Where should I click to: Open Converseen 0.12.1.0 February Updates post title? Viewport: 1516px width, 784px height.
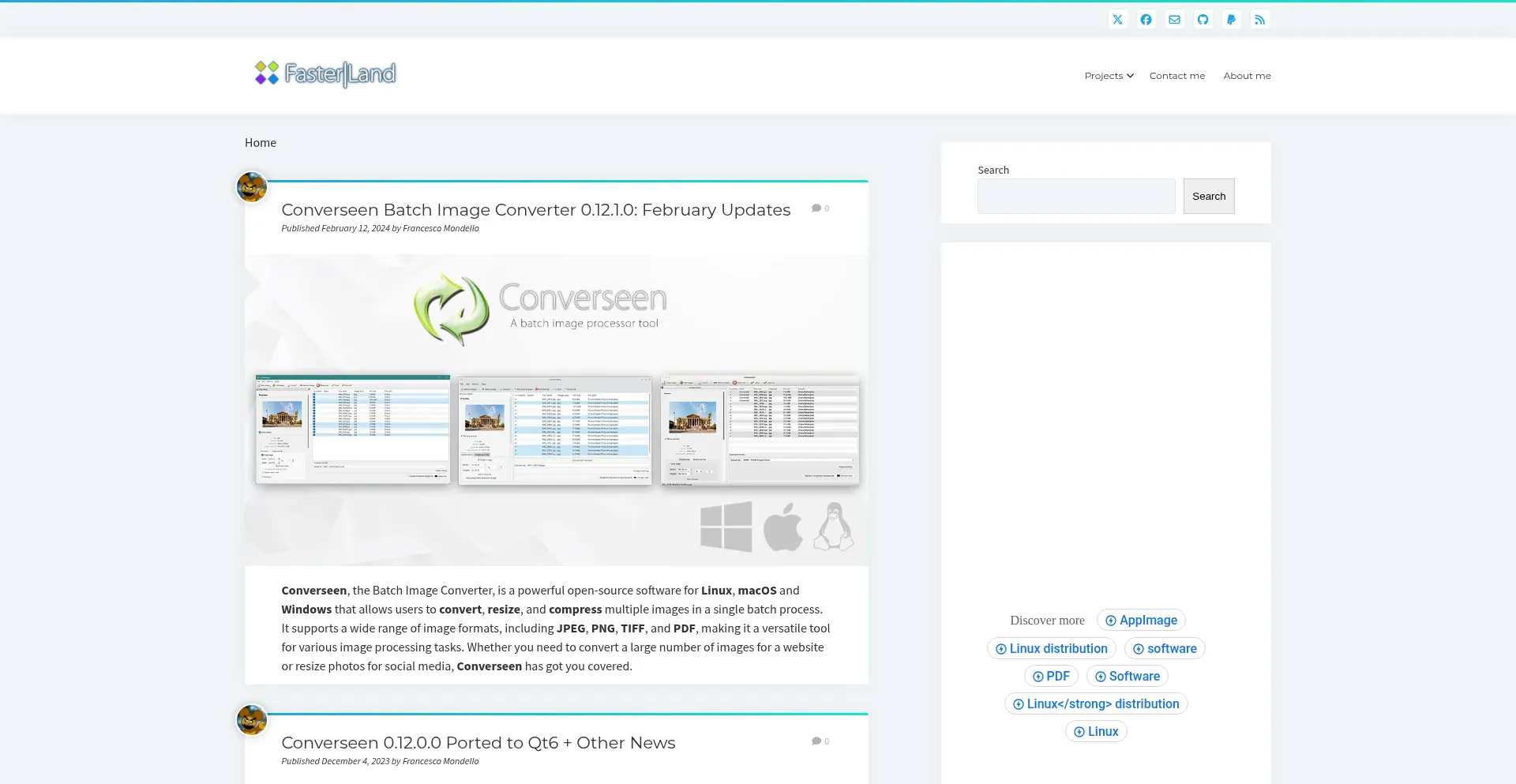[535, 210]
